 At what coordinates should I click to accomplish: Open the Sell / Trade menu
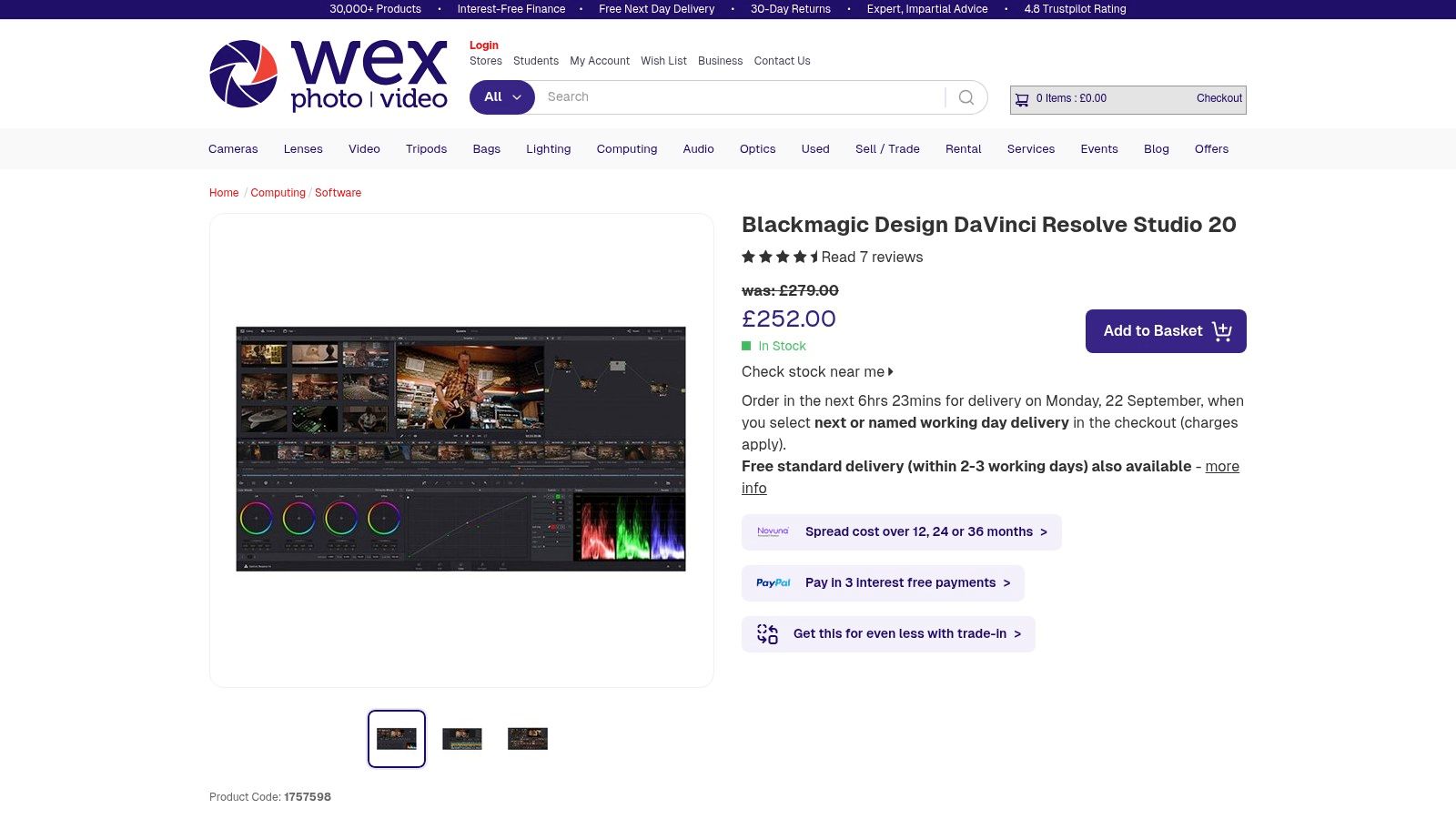887,149
